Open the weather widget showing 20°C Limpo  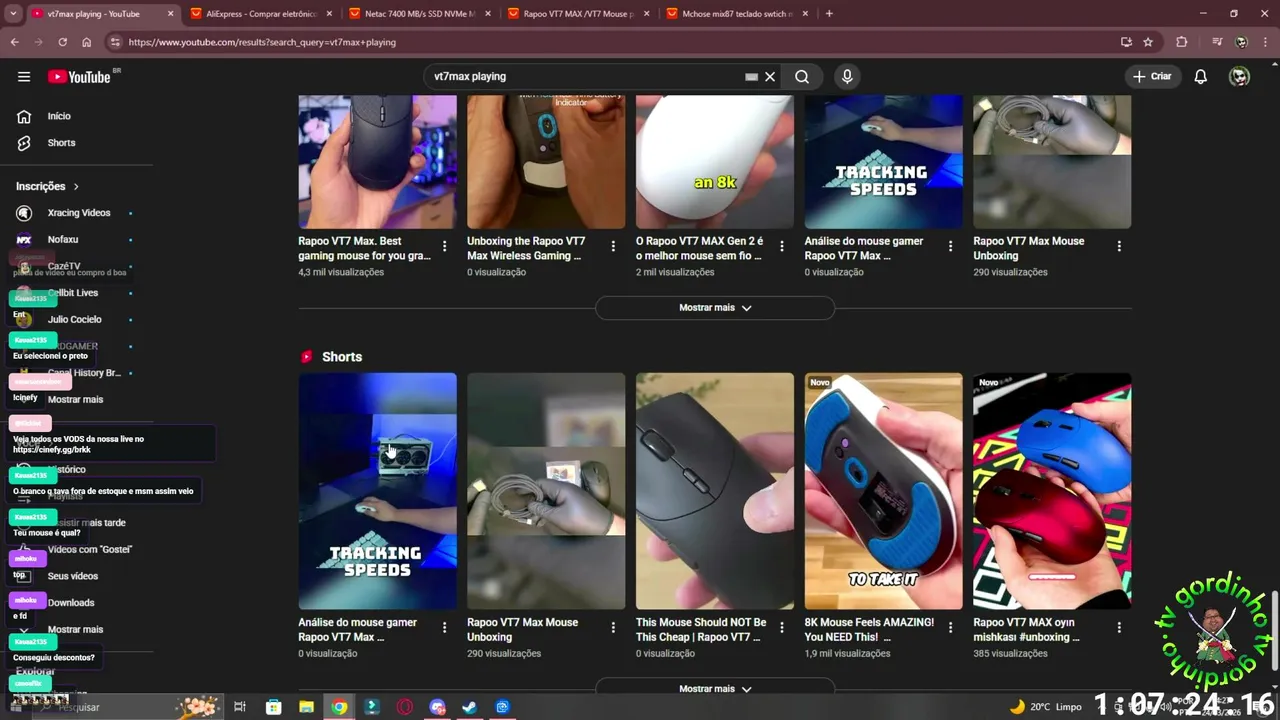pos(1045,707)
